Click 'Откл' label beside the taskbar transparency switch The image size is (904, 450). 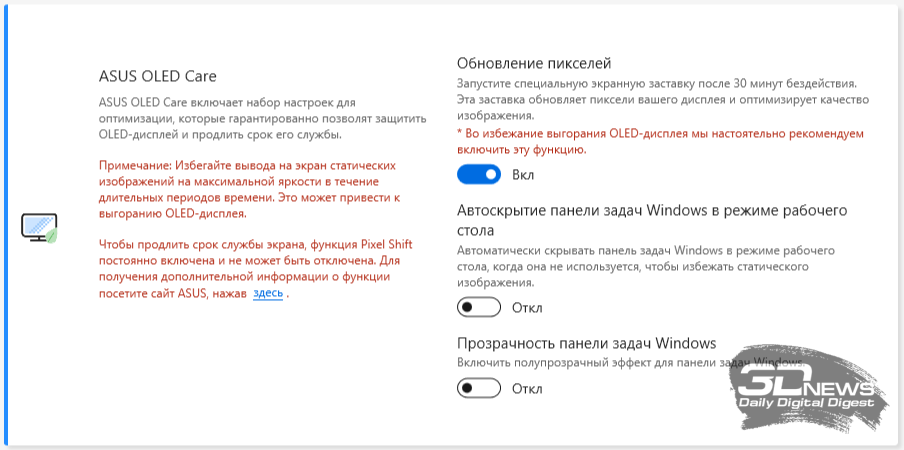[x=526, y=387]
